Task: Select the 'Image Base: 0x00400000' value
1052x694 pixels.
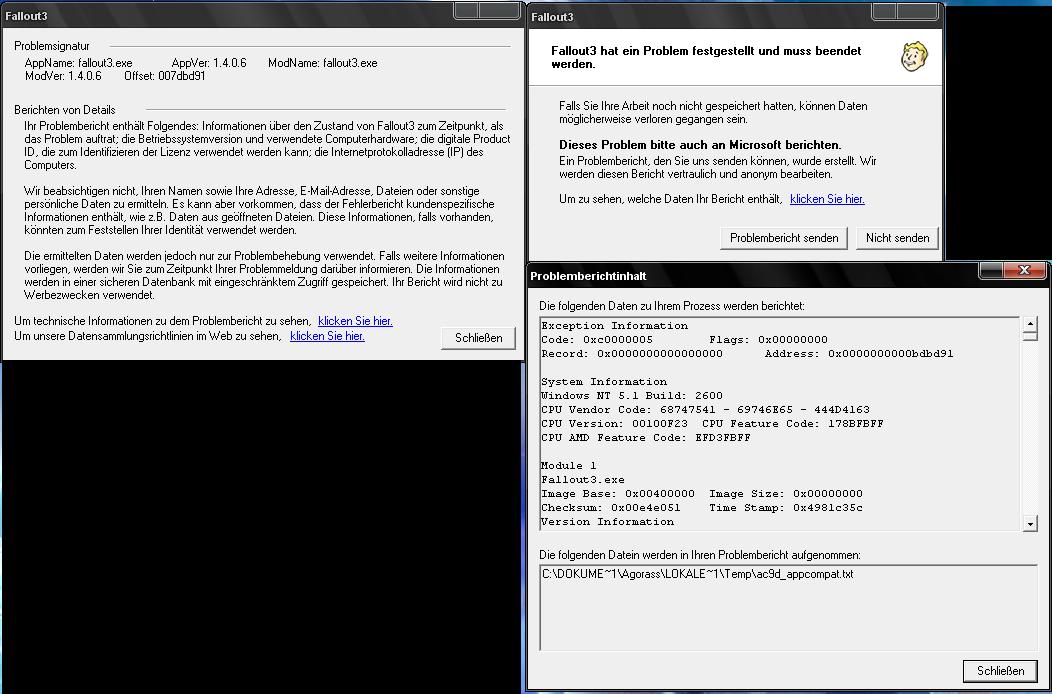Action: [617, 494]
